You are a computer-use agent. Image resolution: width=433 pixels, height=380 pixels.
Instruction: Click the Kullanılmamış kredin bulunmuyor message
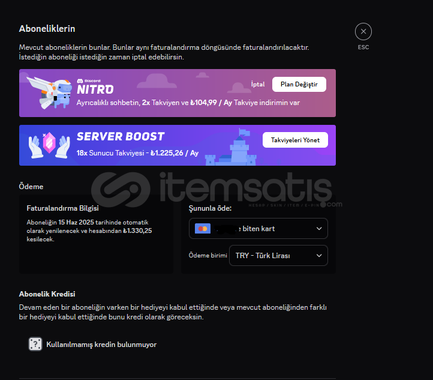[x=101, y=344]
